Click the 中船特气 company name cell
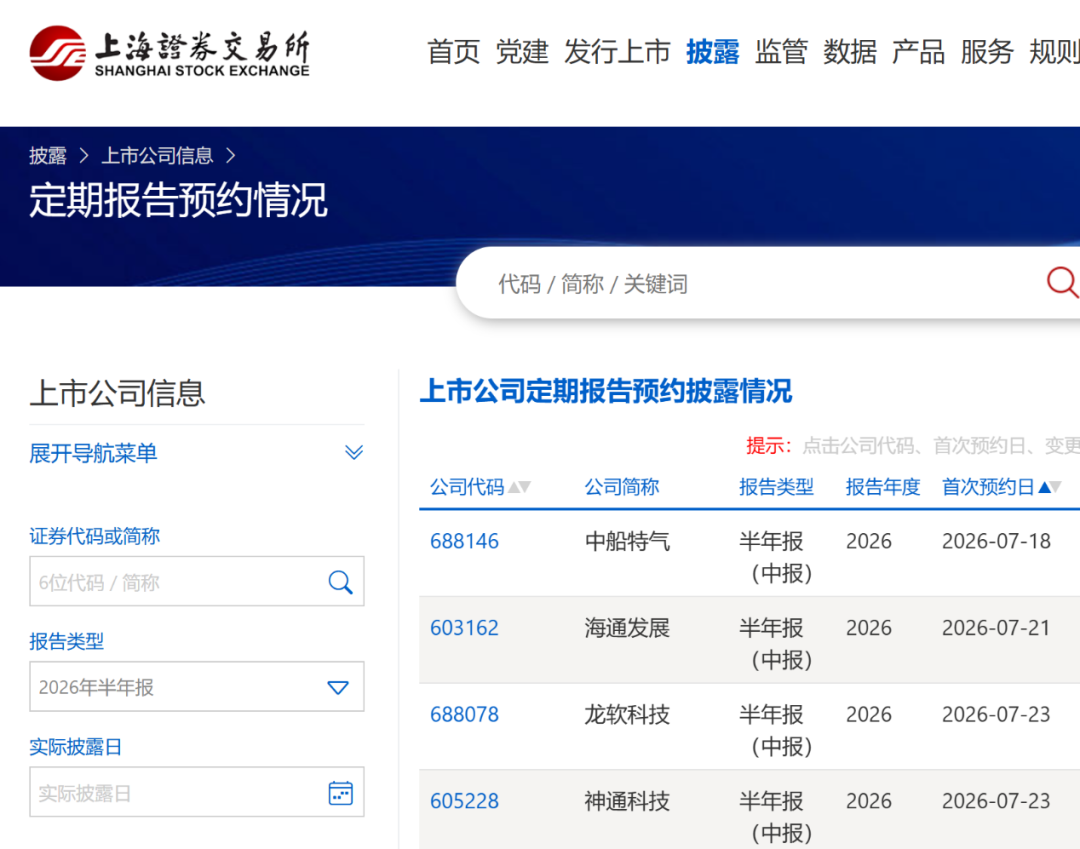 pyautogui.click(x=627, y=541)
